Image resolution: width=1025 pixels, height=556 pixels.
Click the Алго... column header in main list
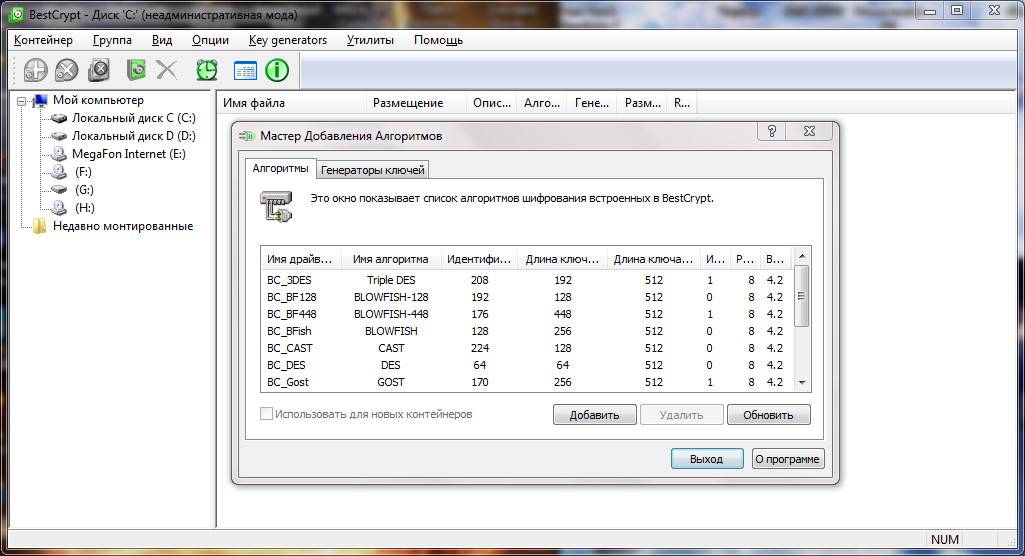pos(542,103)
